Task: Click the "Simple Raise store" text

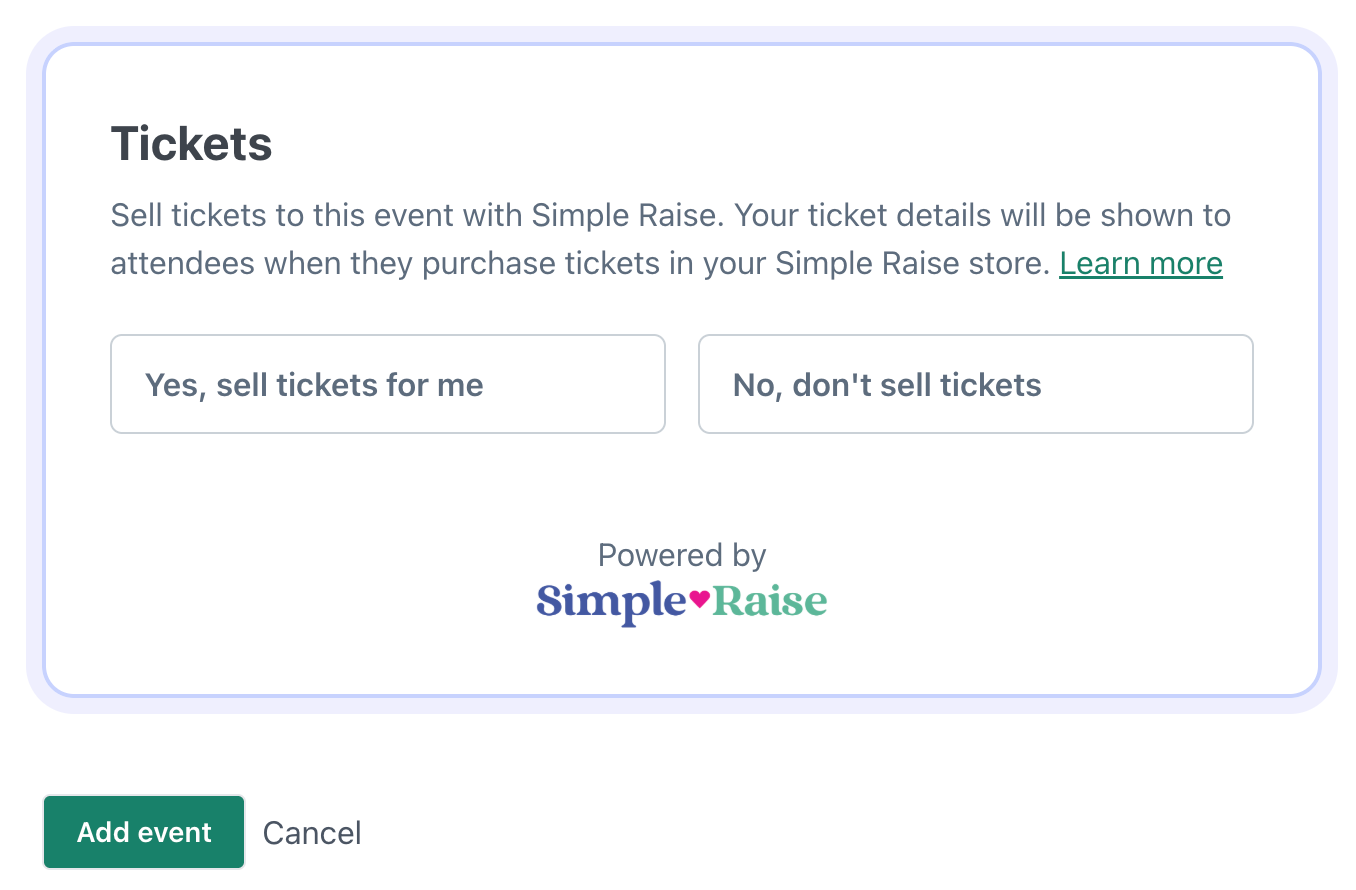Action: coord(912,263)
